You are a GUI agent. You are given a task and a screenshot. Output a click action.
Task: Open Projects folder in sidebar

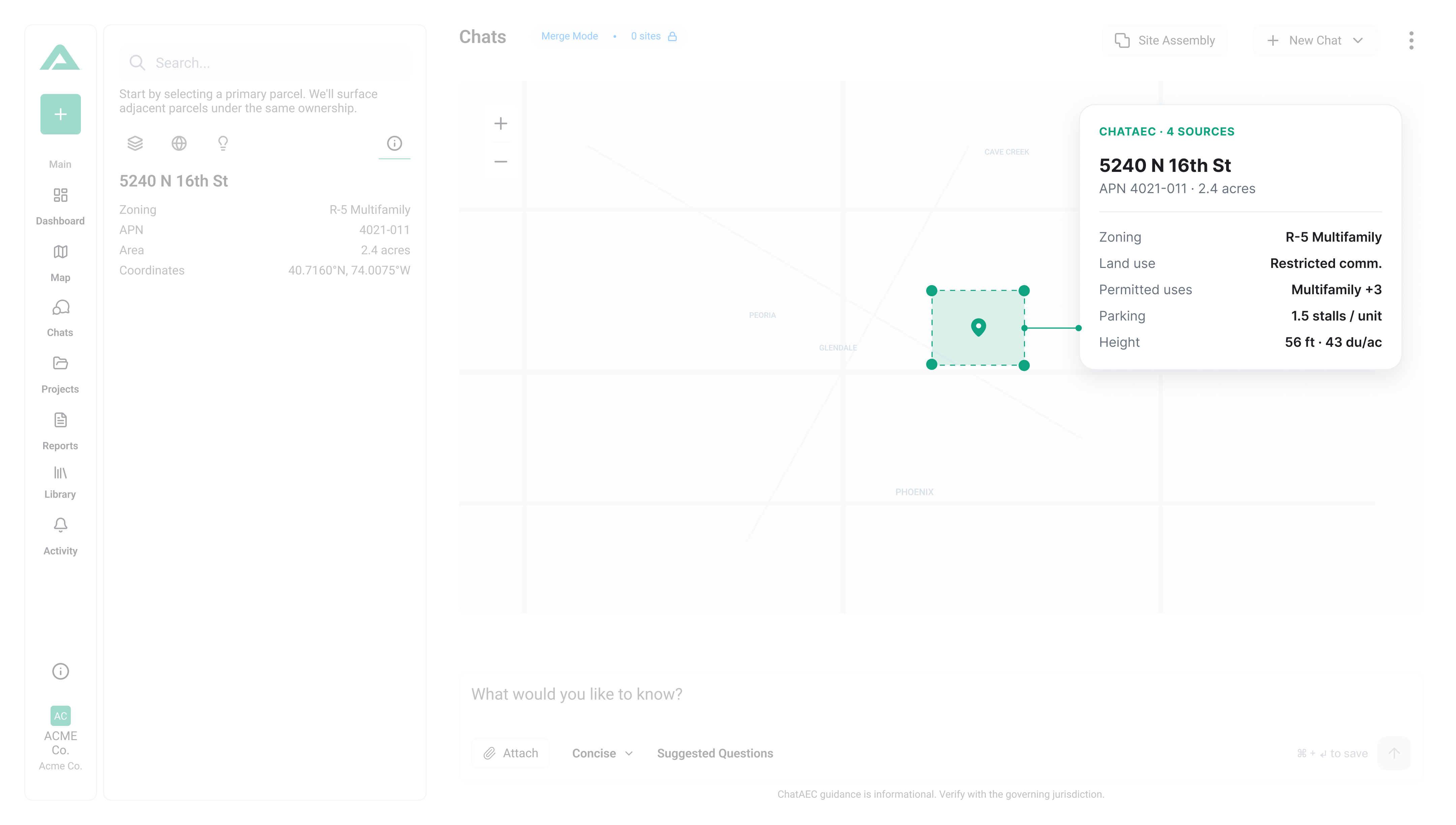click(x=60, y=374)
